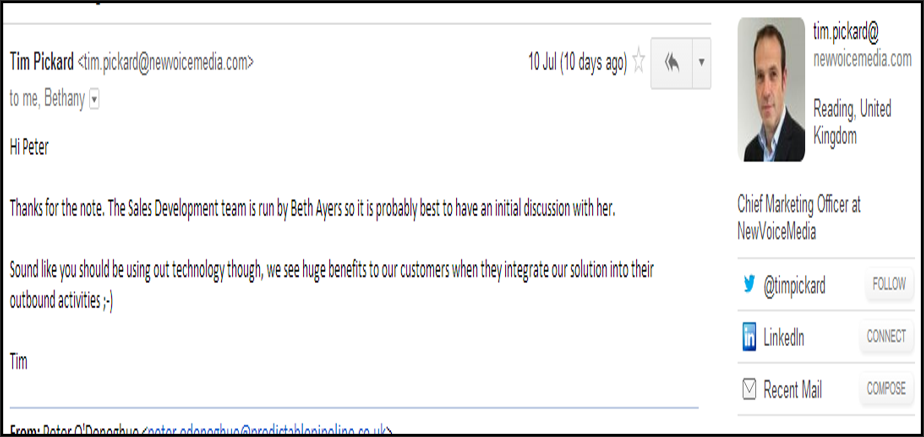The height and width of the screenshot is (437, 924).
Task: Expand recipient details arrow next to Bethany
Action: tap(94, 101)
